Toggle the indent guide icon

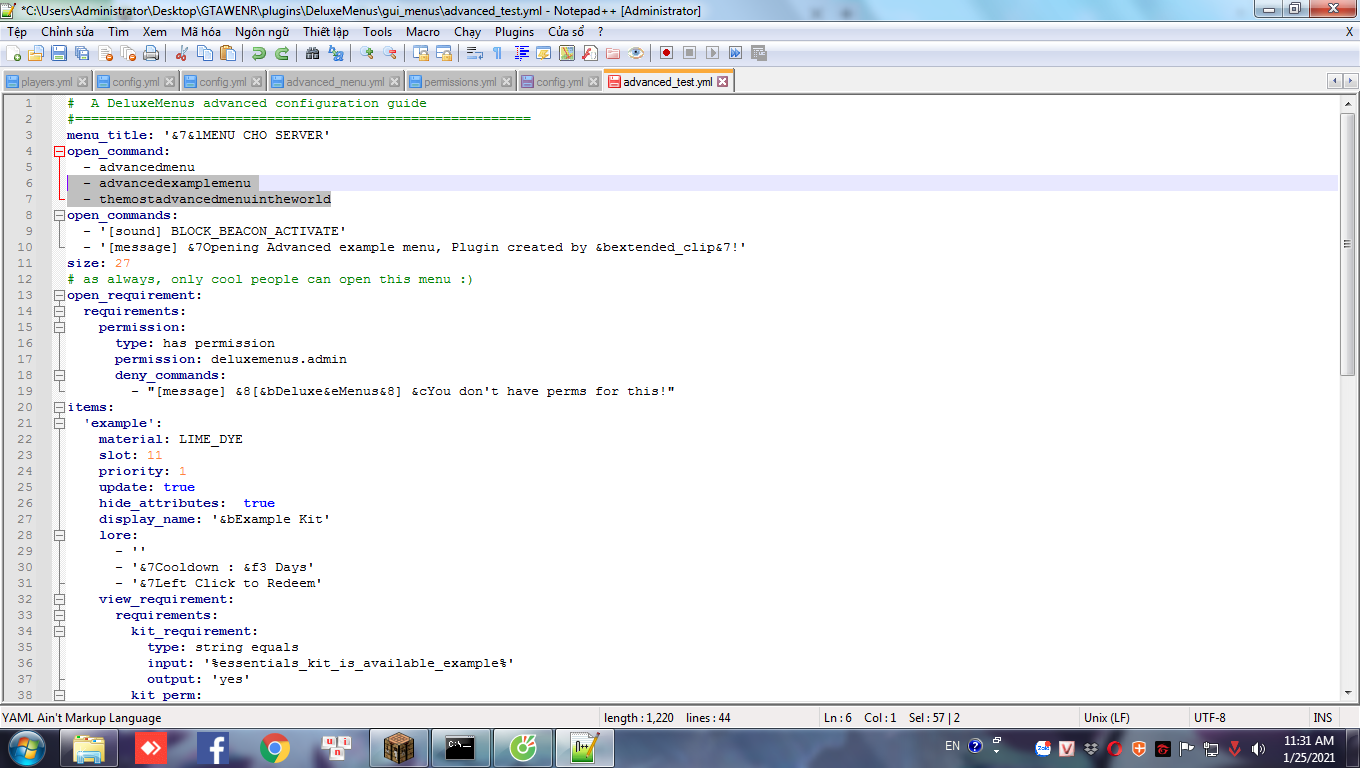[522, 53]
